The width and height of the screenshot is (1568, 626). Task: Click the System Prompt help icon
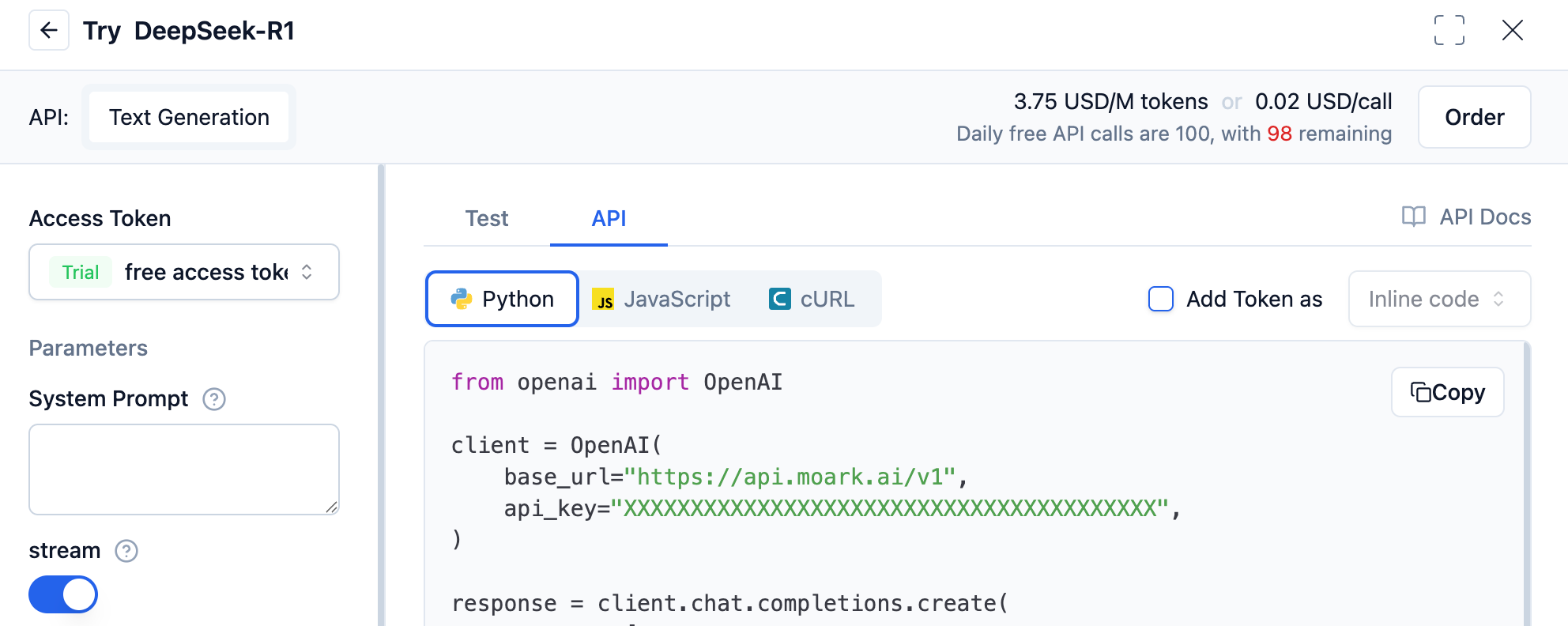pyautogui.click(x=214, y=399)
